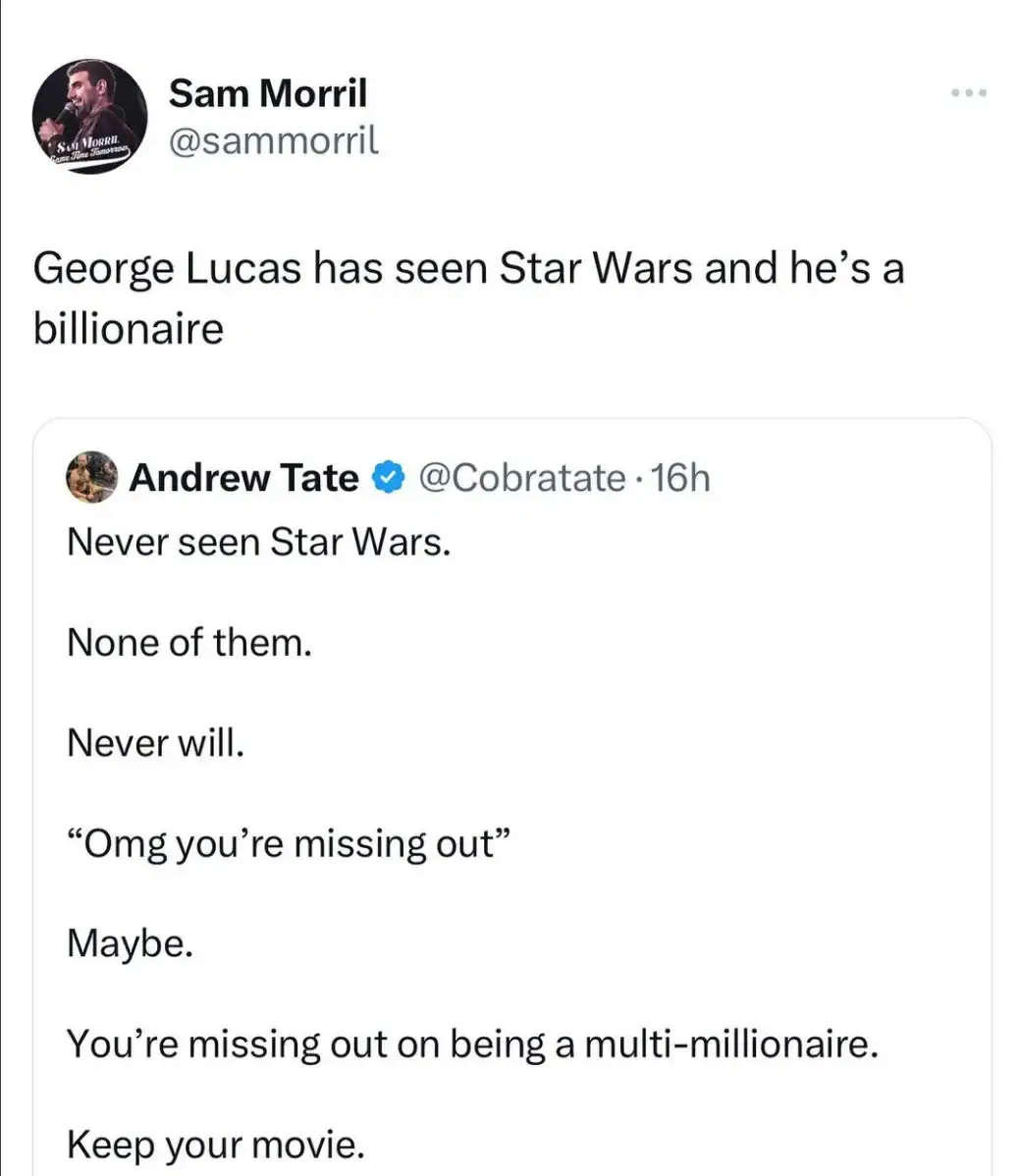The image size is (1019, 1176).
Task: Click the line mentioning 'multi-millionaire'
Action: (x=471, y=1043)
